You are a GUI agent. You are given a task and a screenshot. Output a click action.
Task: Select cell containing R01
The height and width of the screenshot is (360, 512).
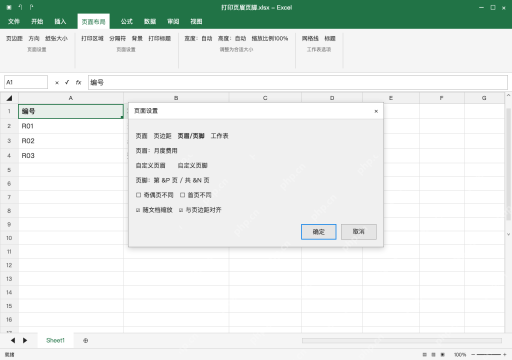(x=71, y=126)
